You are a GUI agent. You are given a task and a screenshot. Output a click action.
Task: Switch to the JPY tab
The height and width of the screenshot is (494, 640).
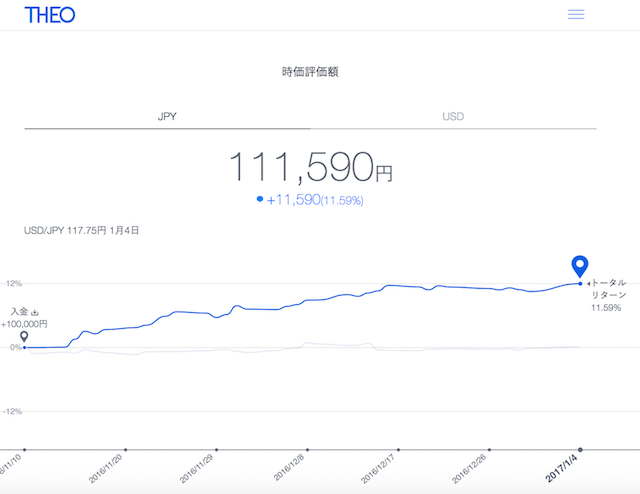[167, 116]
